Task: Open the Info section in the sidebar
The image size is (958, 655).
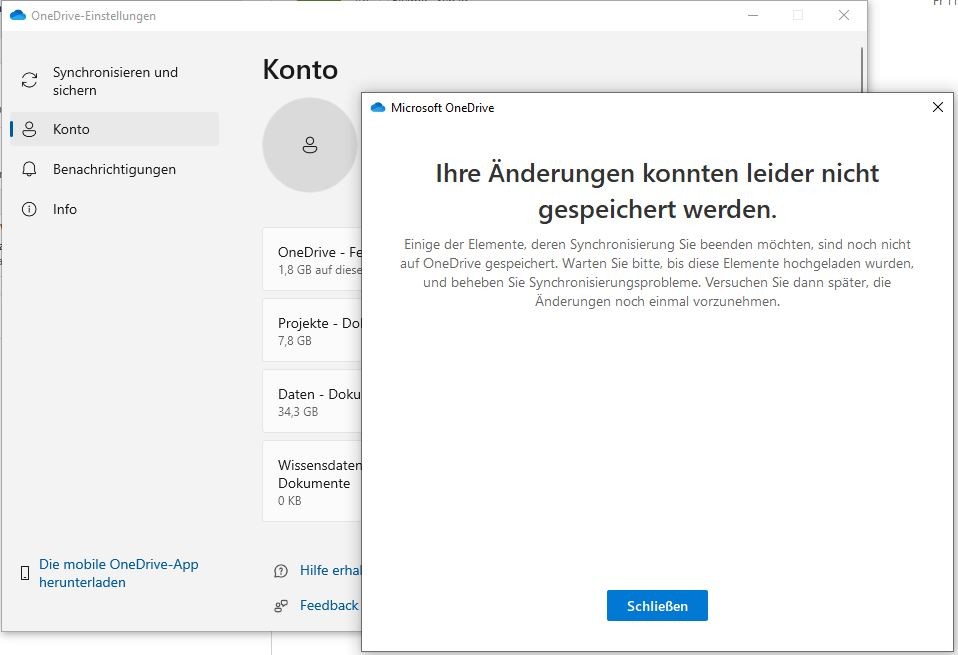Action: 114,209
